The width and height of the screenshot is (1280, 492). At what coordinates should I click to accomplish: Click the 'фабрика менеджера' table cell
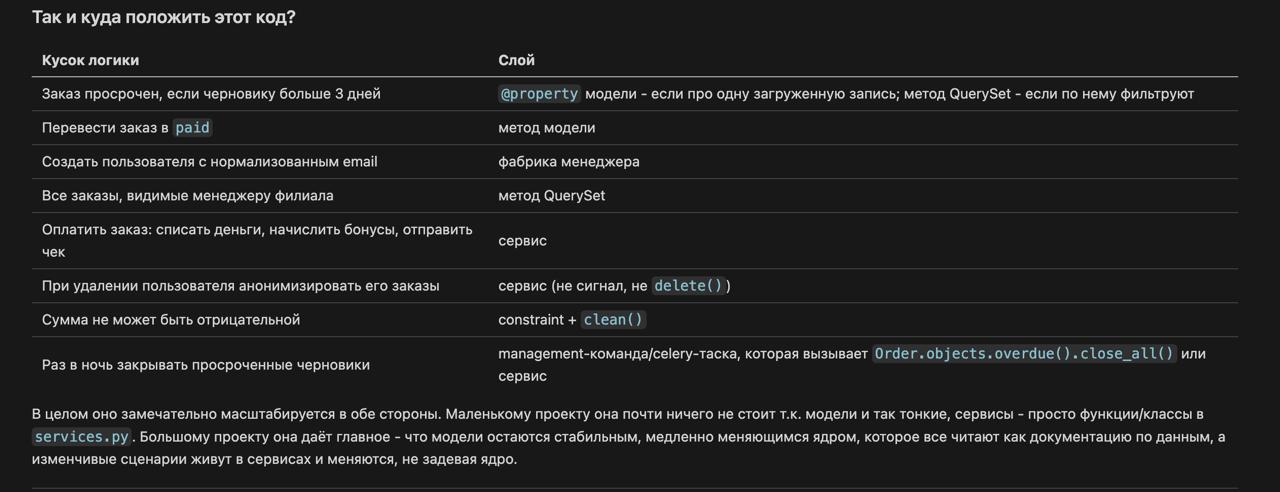tap(569, 161)
